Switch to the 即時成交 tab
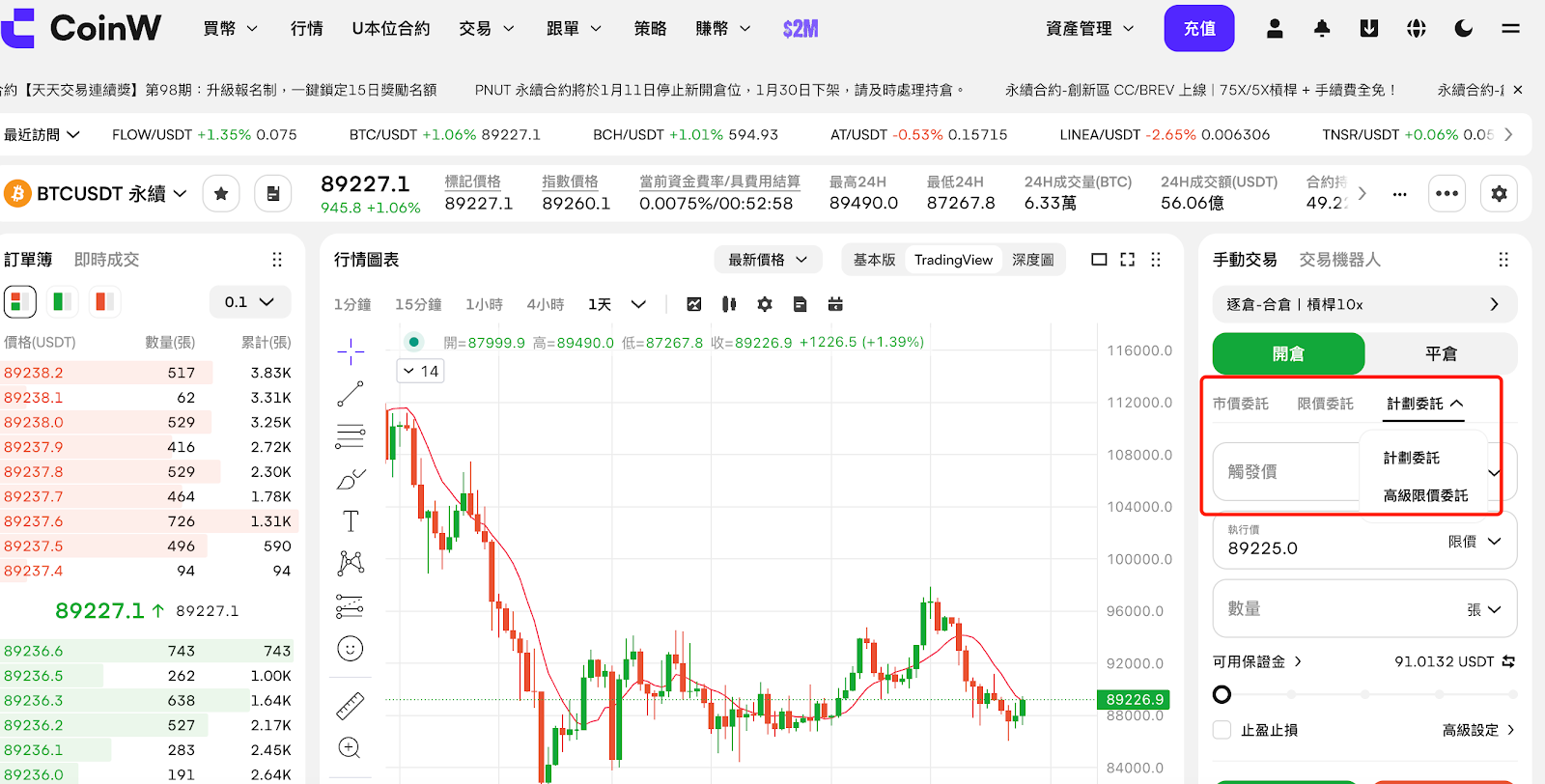Screen dimensions: 1545x784 (106, 260)
